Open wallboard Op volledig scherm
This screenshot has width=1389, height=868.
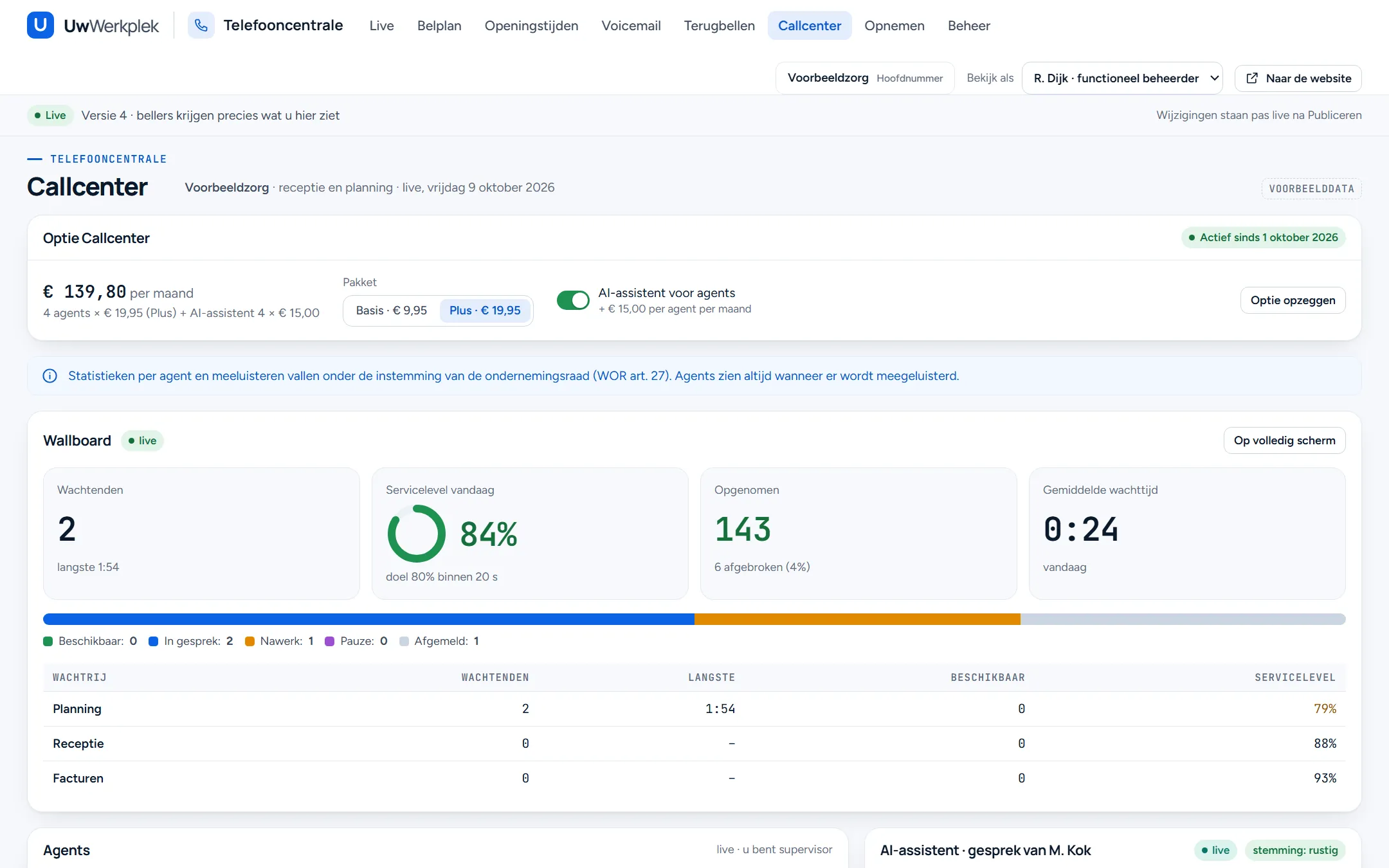[1284, 440]
